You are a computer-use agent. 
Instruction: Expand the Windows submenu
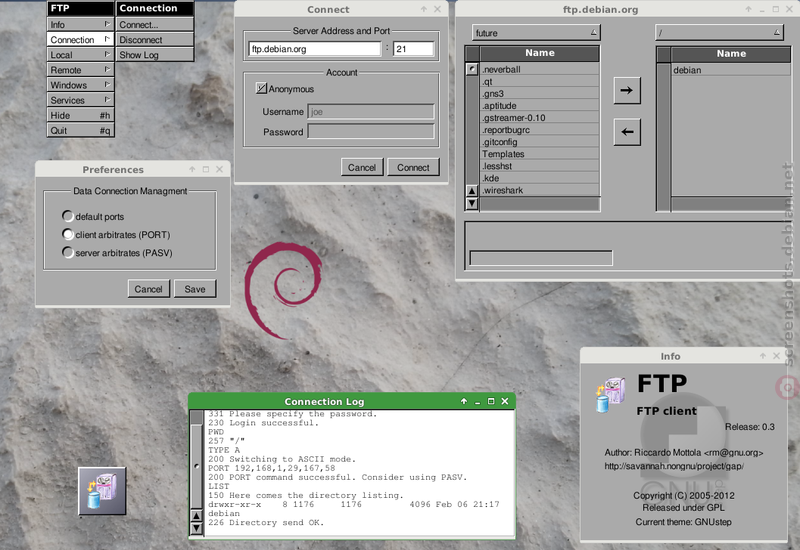click(81, 85)
